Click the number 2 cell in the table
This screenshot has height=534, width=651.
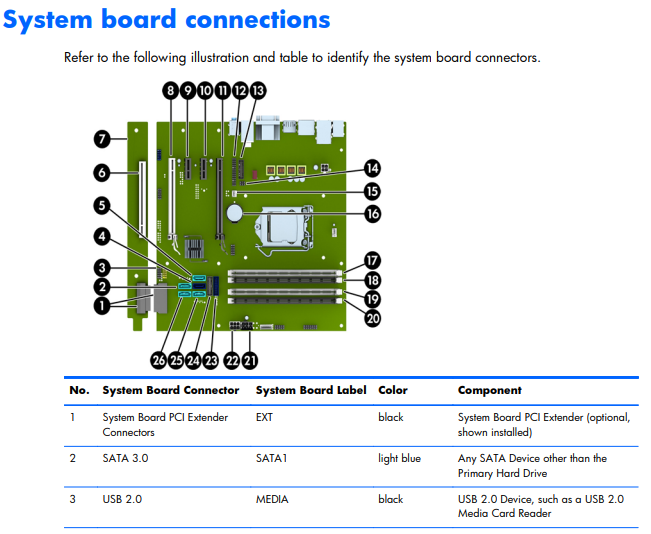point(73,458)
